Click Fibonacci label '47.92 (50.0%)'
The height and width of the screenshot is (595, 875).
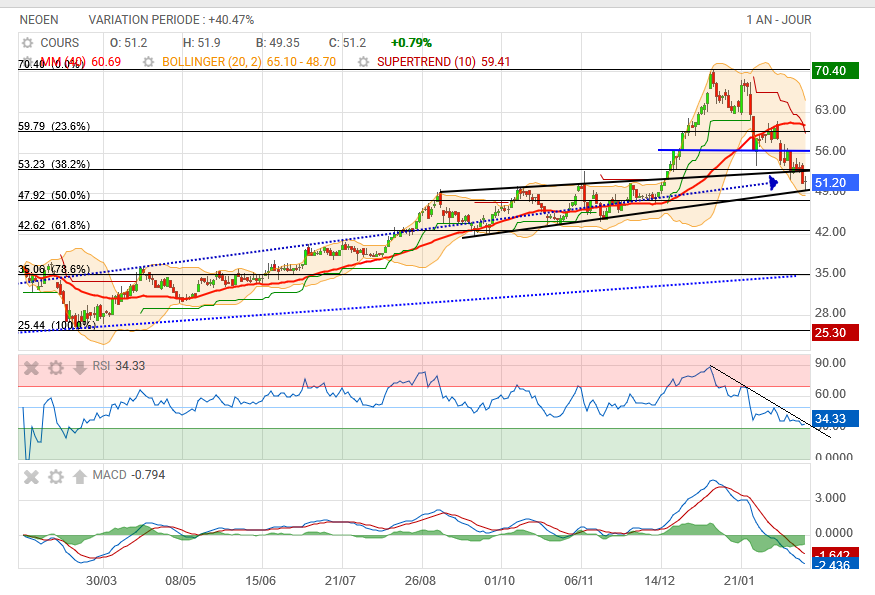[x=54, y=195]
